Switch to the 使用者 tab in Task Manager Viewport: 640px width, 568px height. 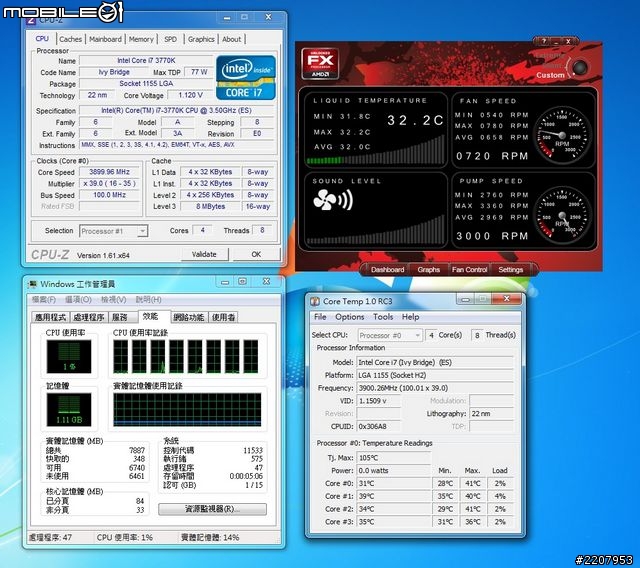point(223,317)
